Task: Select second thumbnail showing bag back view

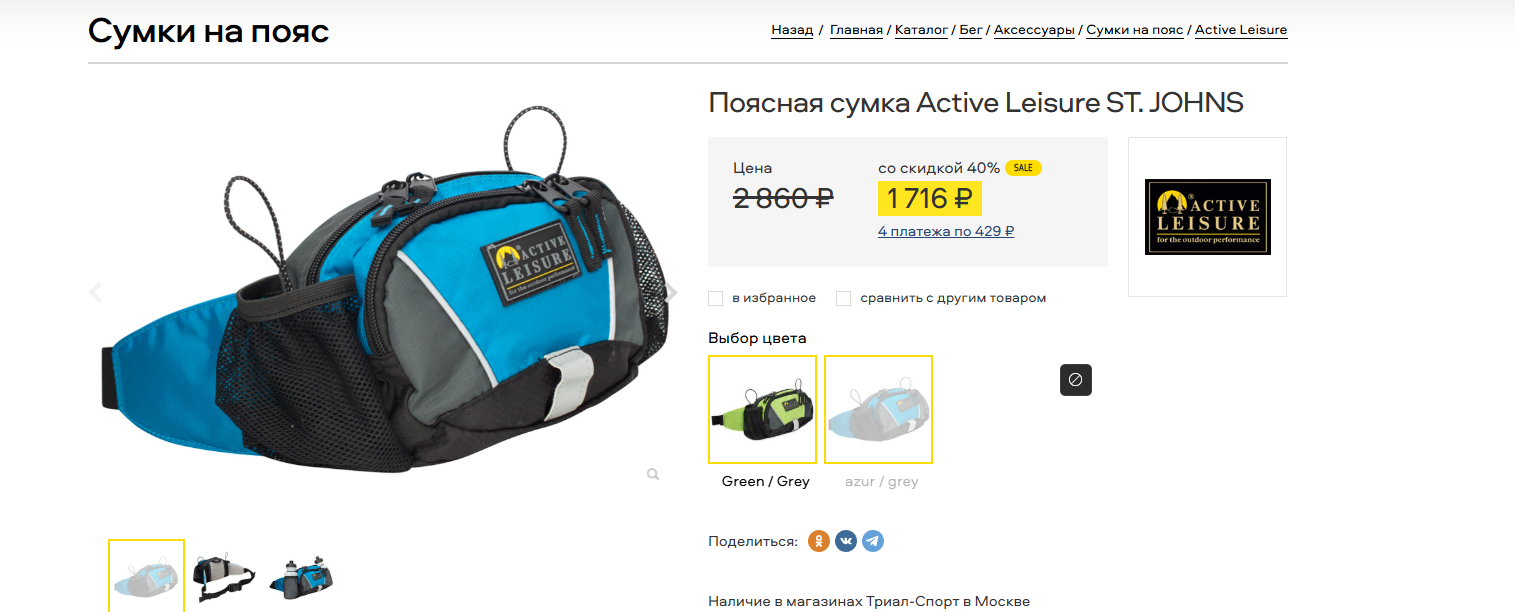Action: click(223, 576)
